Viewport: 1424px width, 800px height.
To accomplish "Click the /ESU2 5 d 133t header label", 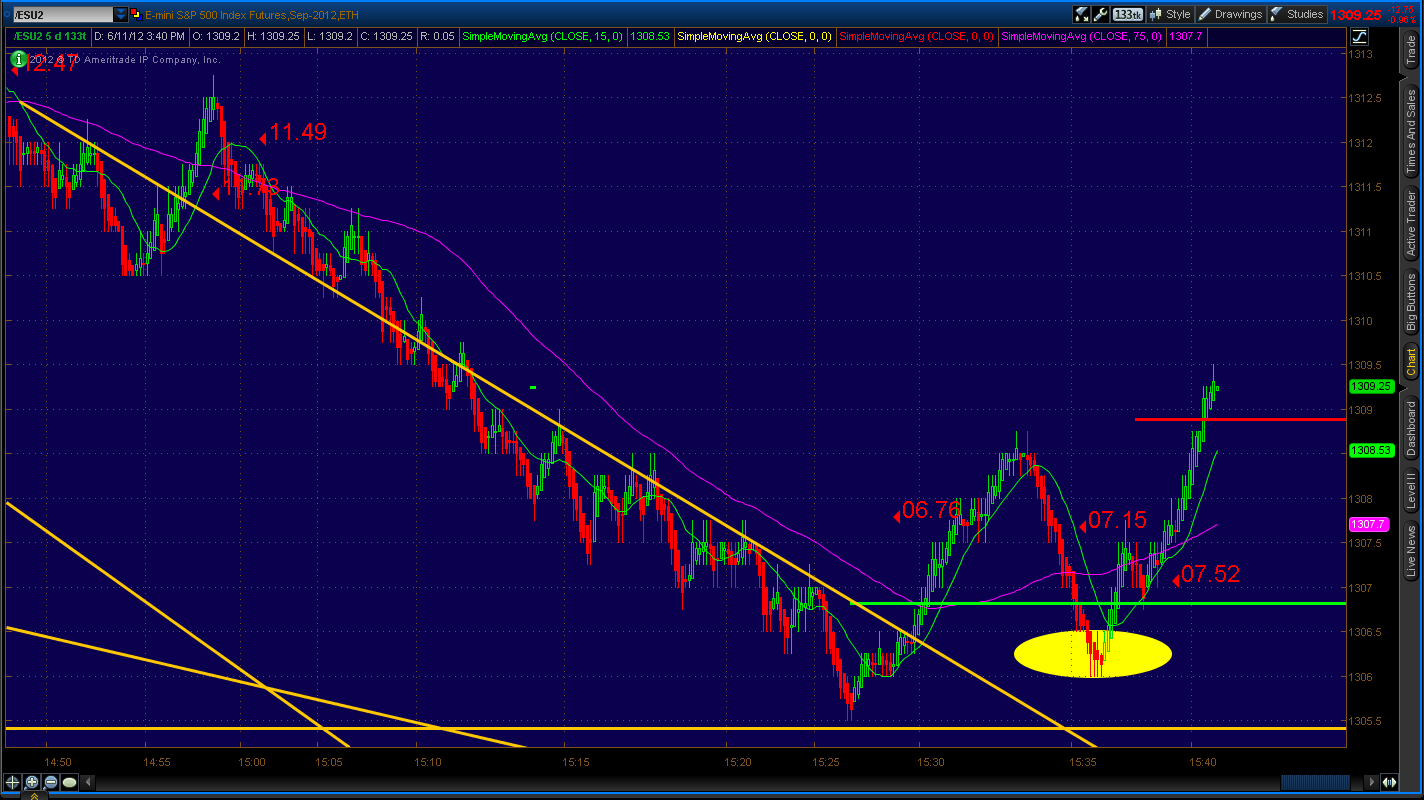I will (x=50, y=36).
